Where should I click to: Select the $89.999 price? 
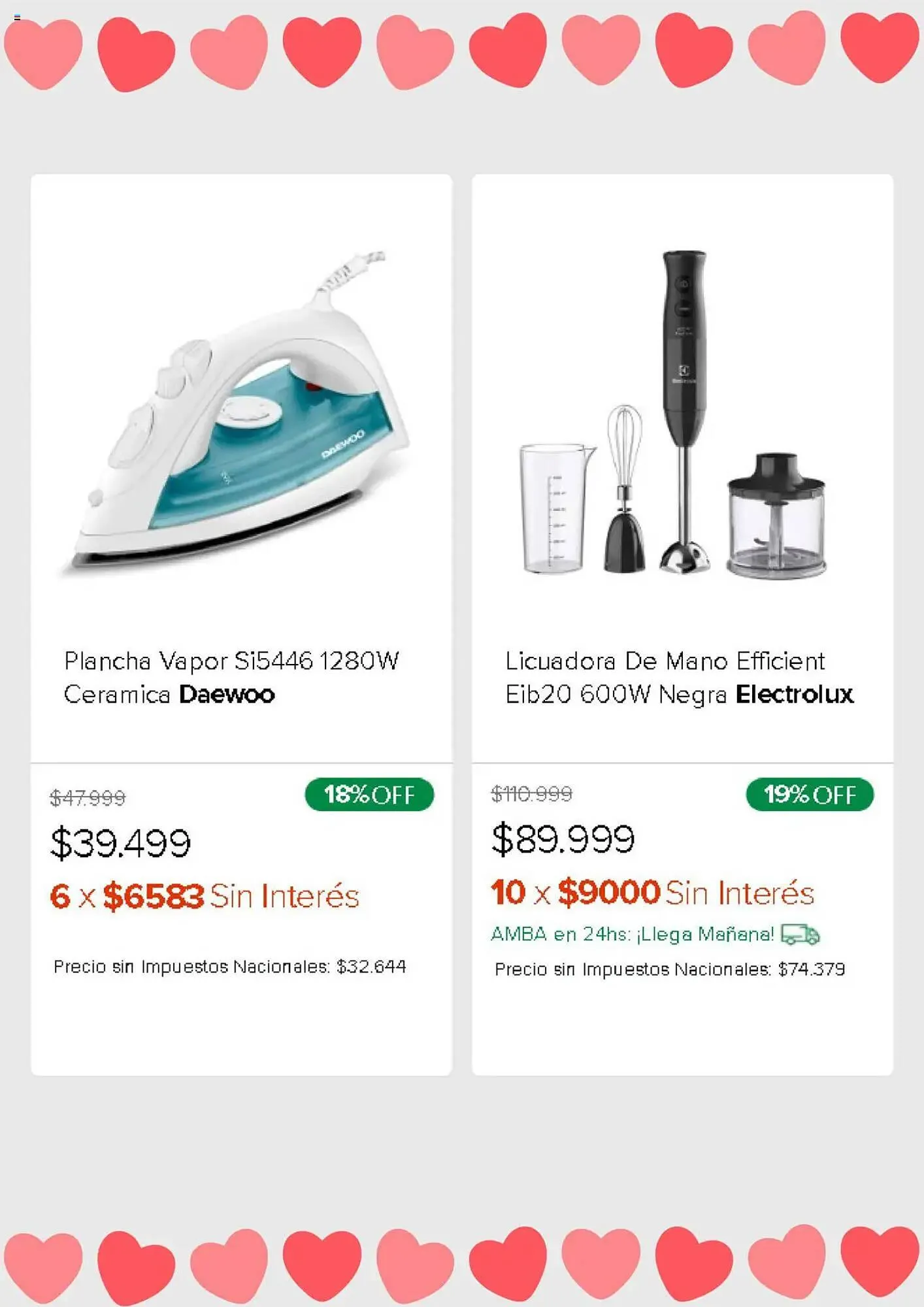(x=563, y=840)
